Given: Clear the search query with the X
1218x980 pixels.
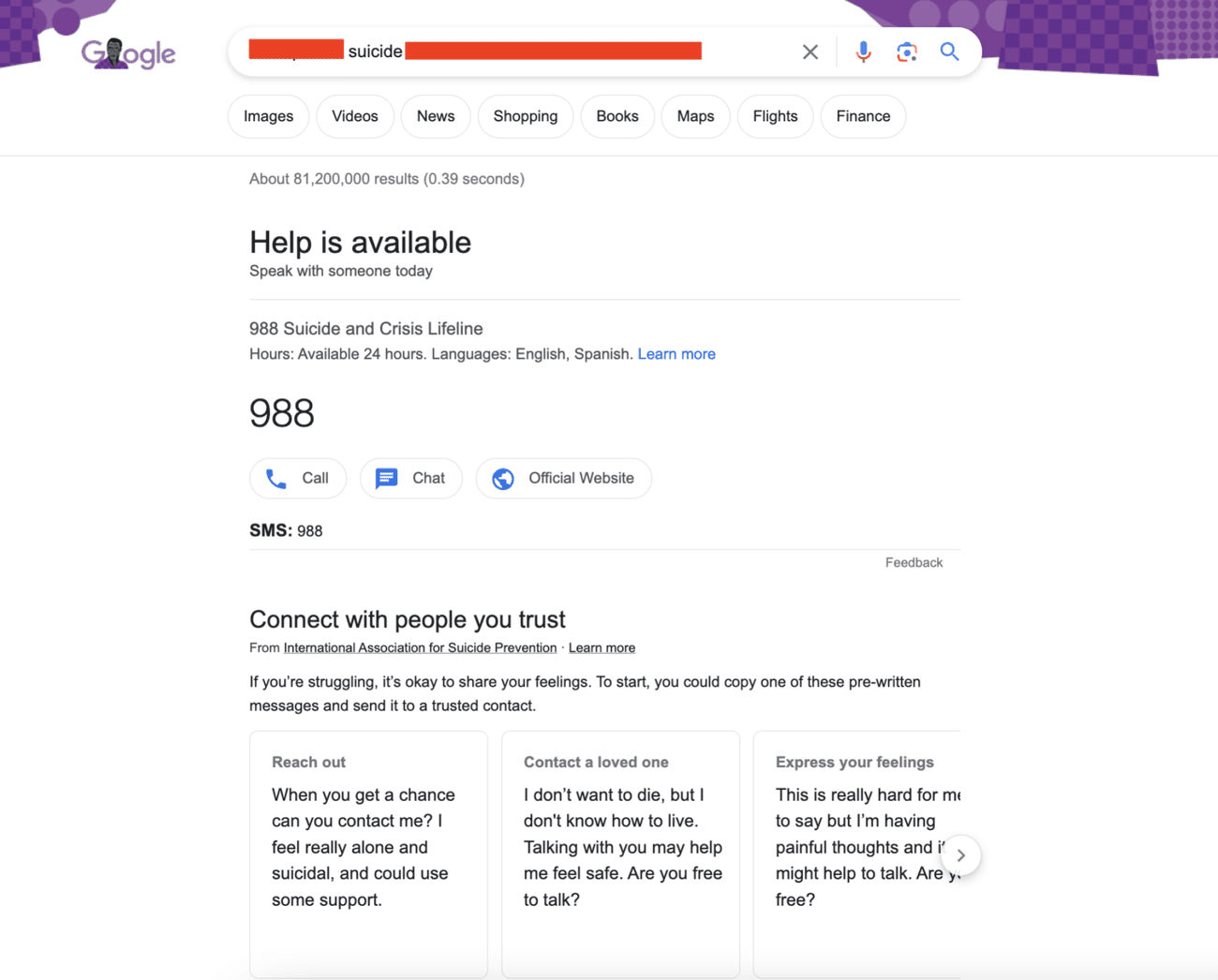Looking at the screenshot, I should click(x=810, y=52).
